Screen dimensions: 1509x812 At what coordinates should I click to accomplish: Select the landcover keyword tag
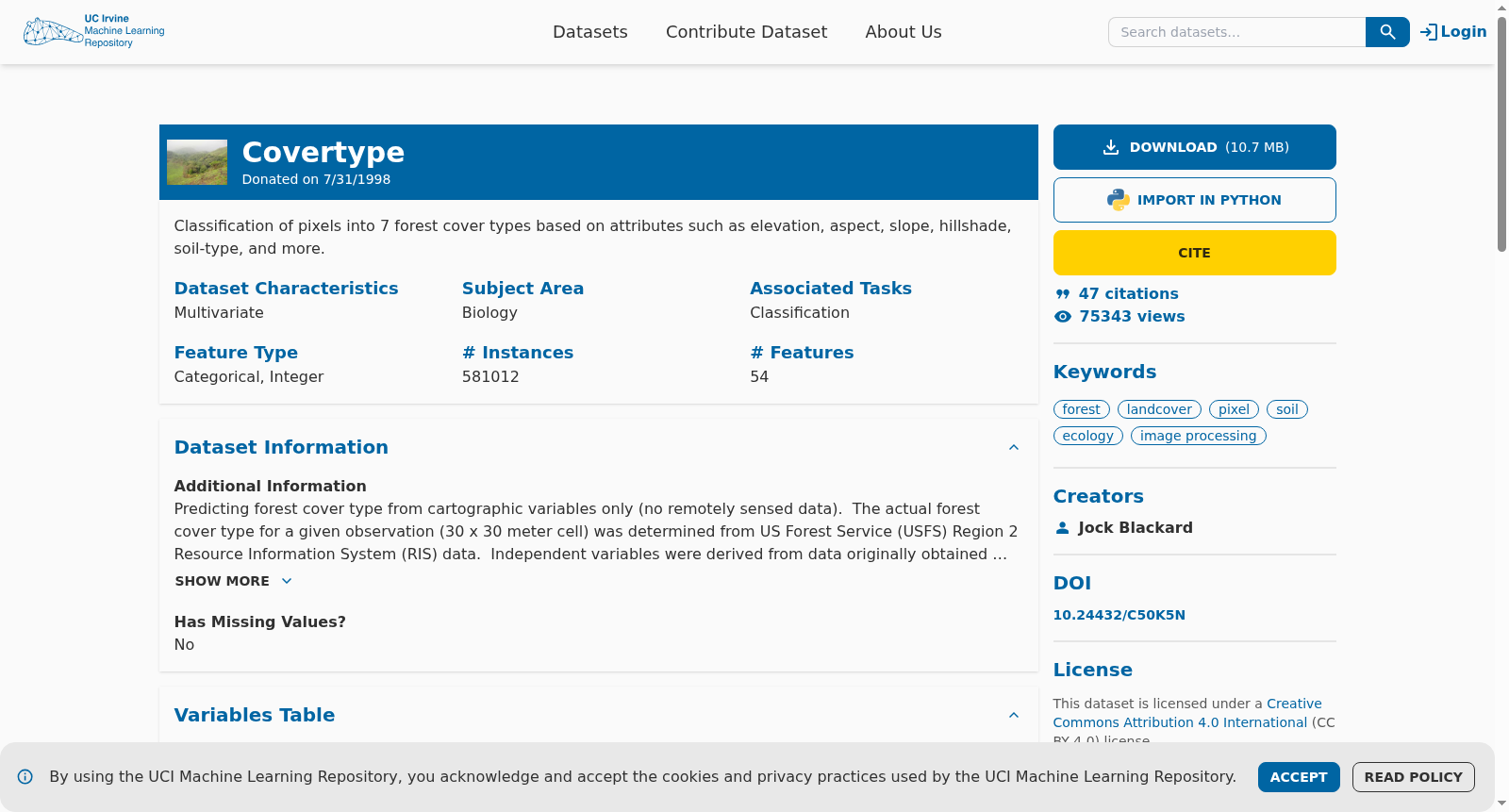tap(1159, 409)
